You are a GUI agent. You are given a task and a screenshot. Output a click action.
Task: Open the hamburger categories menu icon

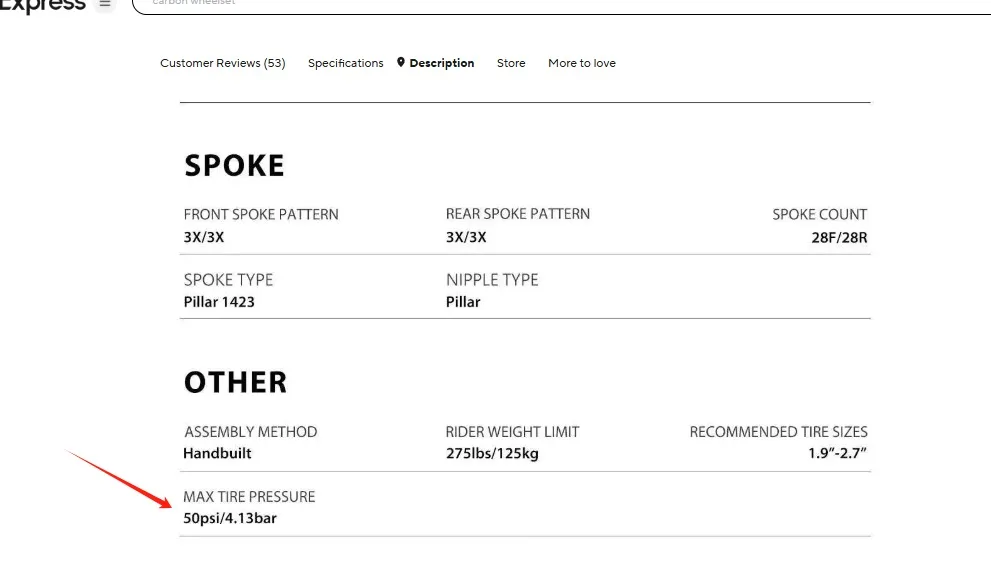pyautogui.click(x=105, y=4)
